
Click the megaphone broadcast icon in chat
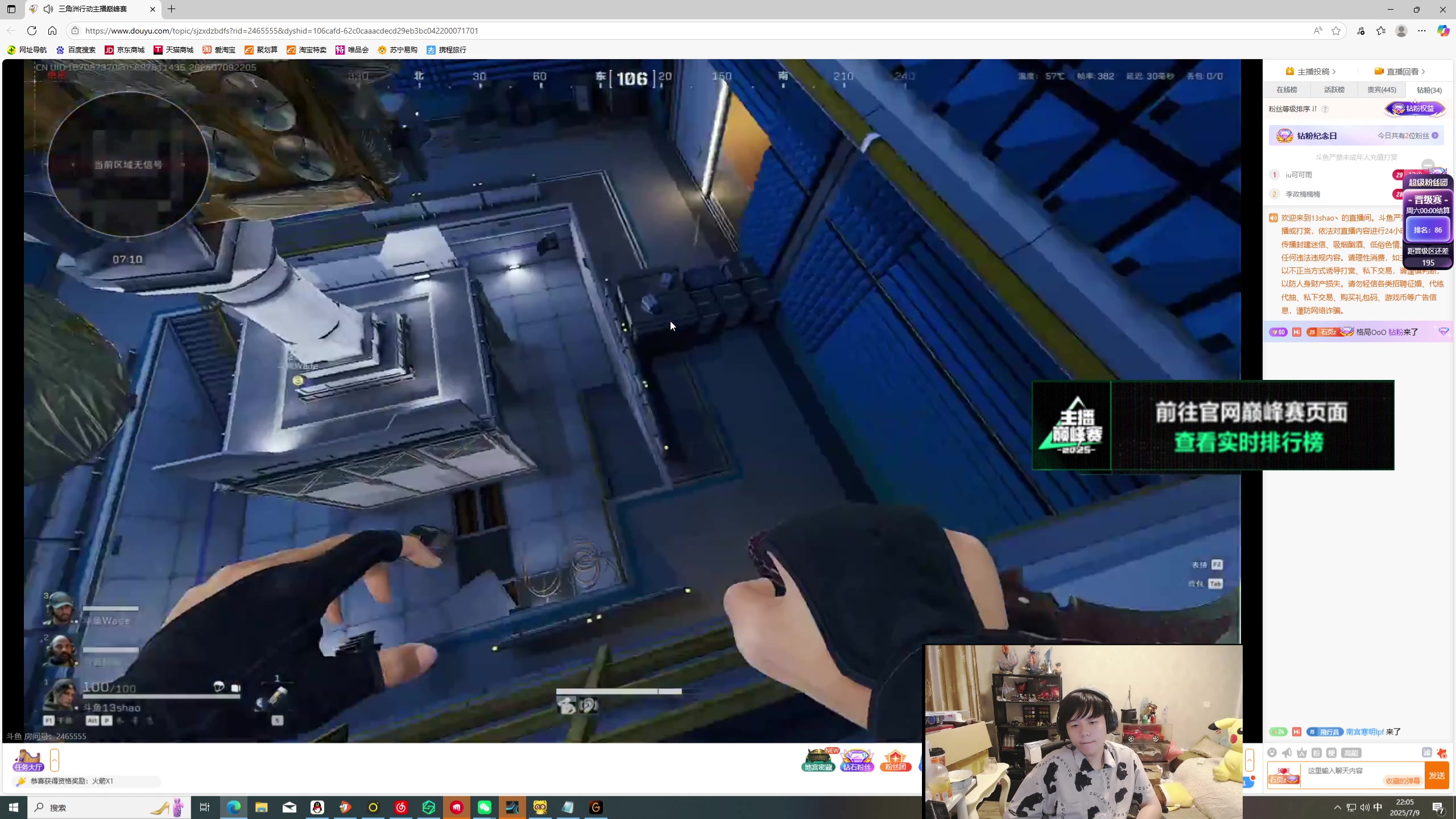1287,752
